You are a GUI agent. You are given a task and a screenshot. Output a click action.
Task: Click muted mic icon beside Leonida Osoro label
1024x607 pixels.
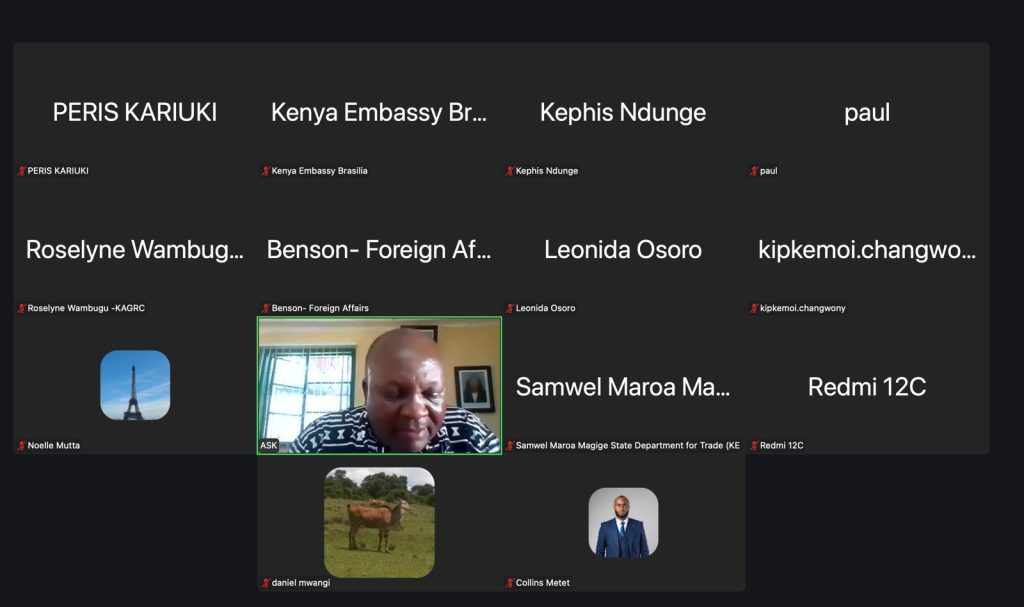[509, 308]
